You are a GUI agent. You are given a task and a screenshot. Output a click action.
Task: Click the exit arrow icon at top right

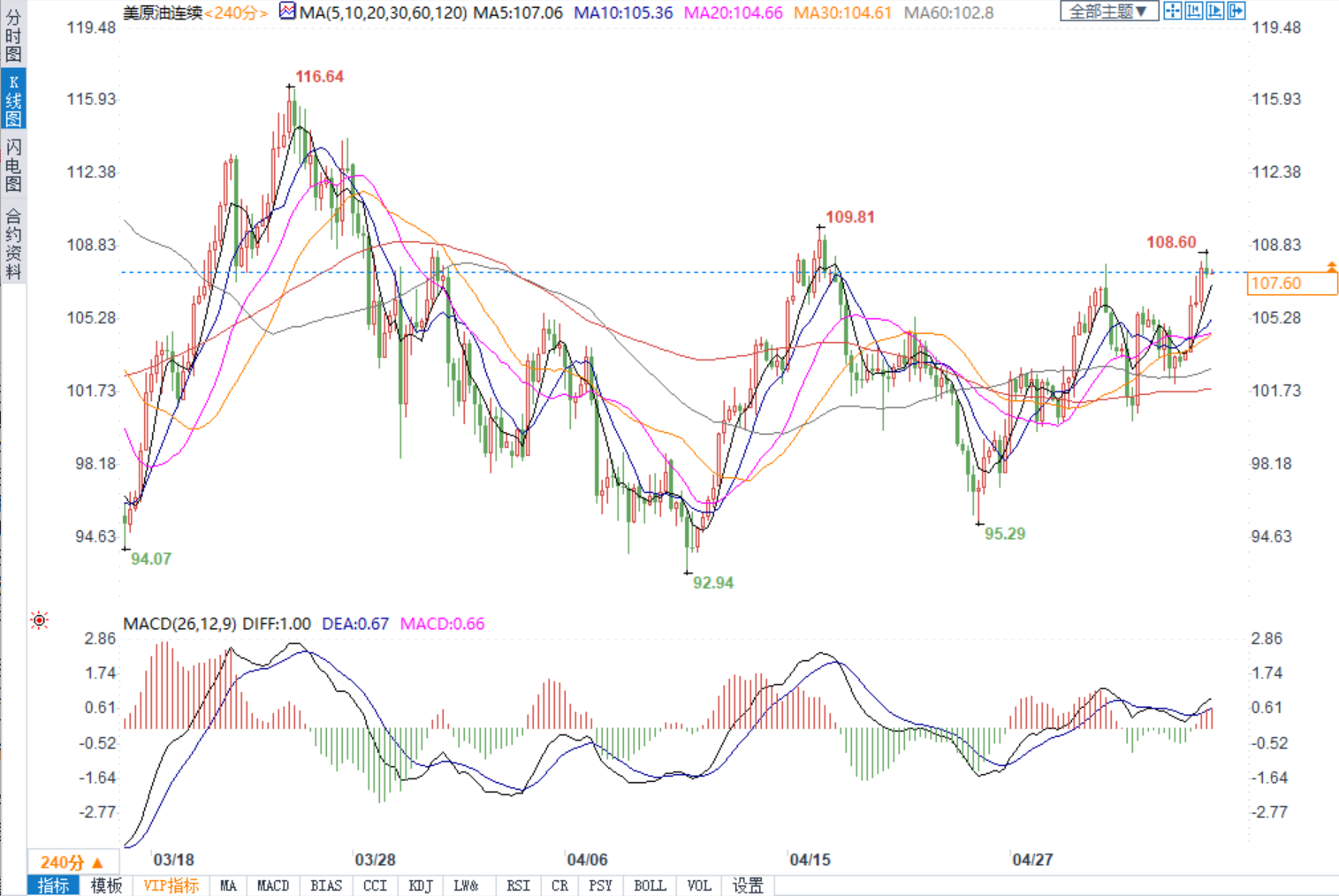(x=1236, y=11)
